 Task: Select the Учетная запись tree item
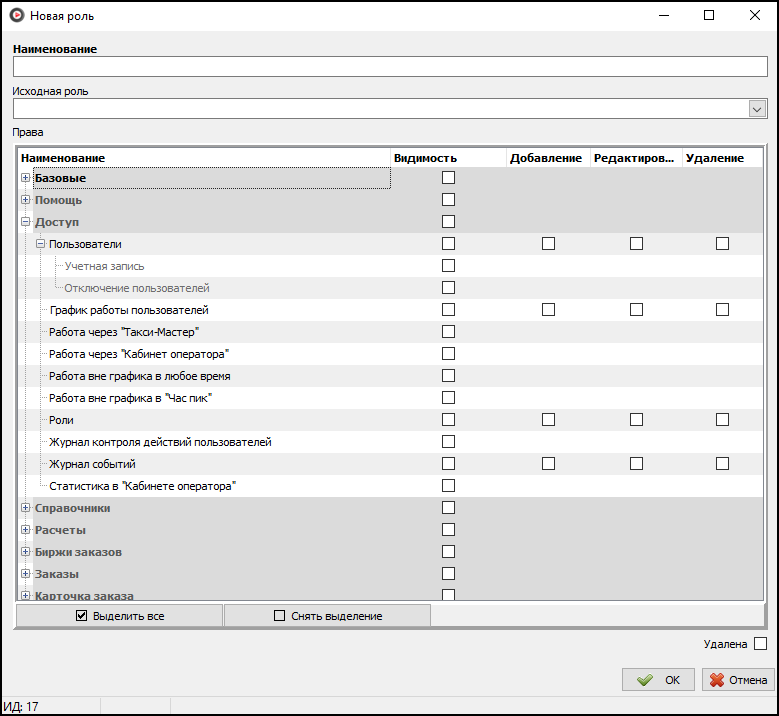coord(104,266)
